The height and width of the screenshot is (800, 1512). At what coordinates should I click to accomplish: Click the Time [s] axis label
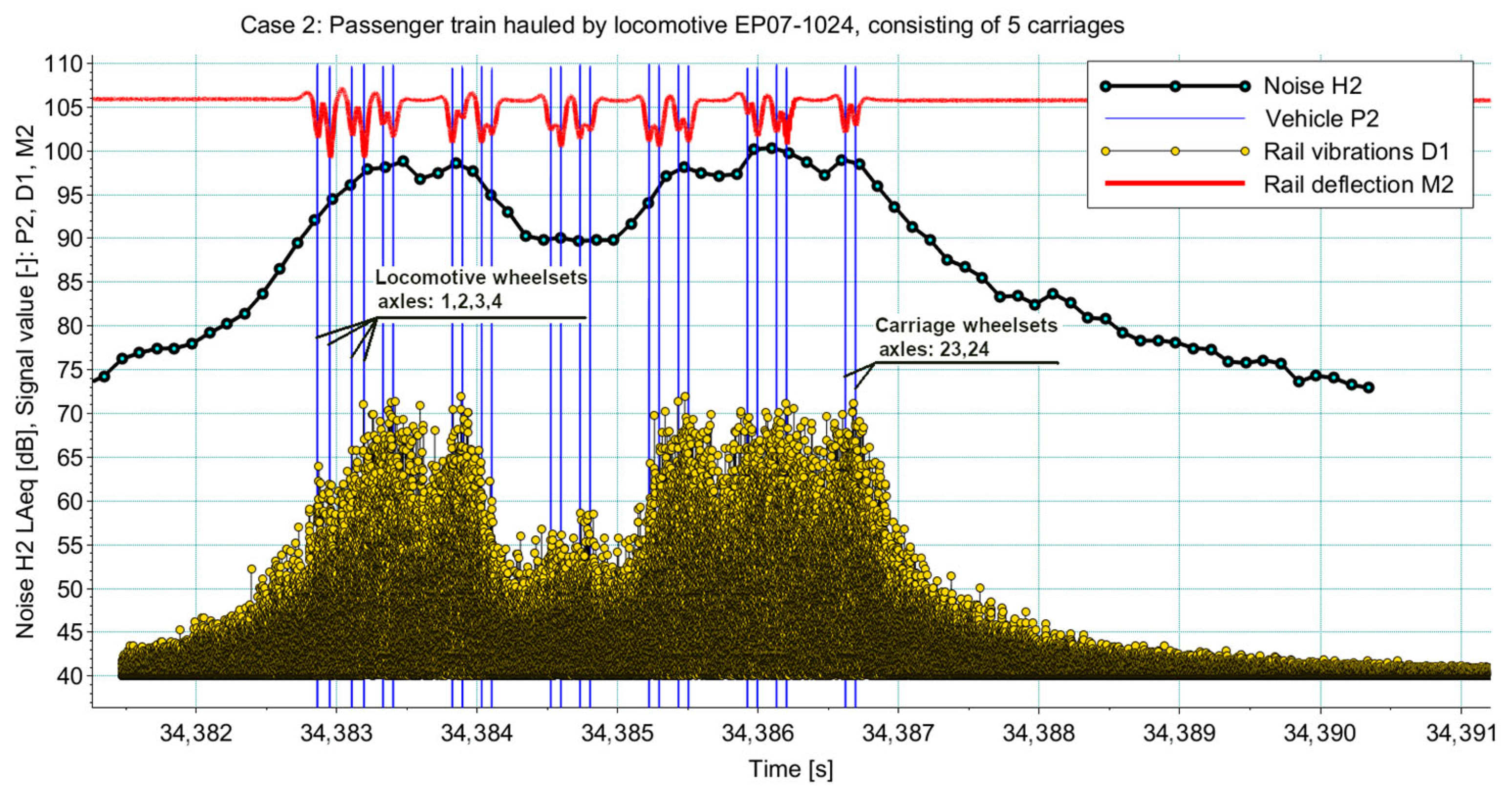pos(790,769)
